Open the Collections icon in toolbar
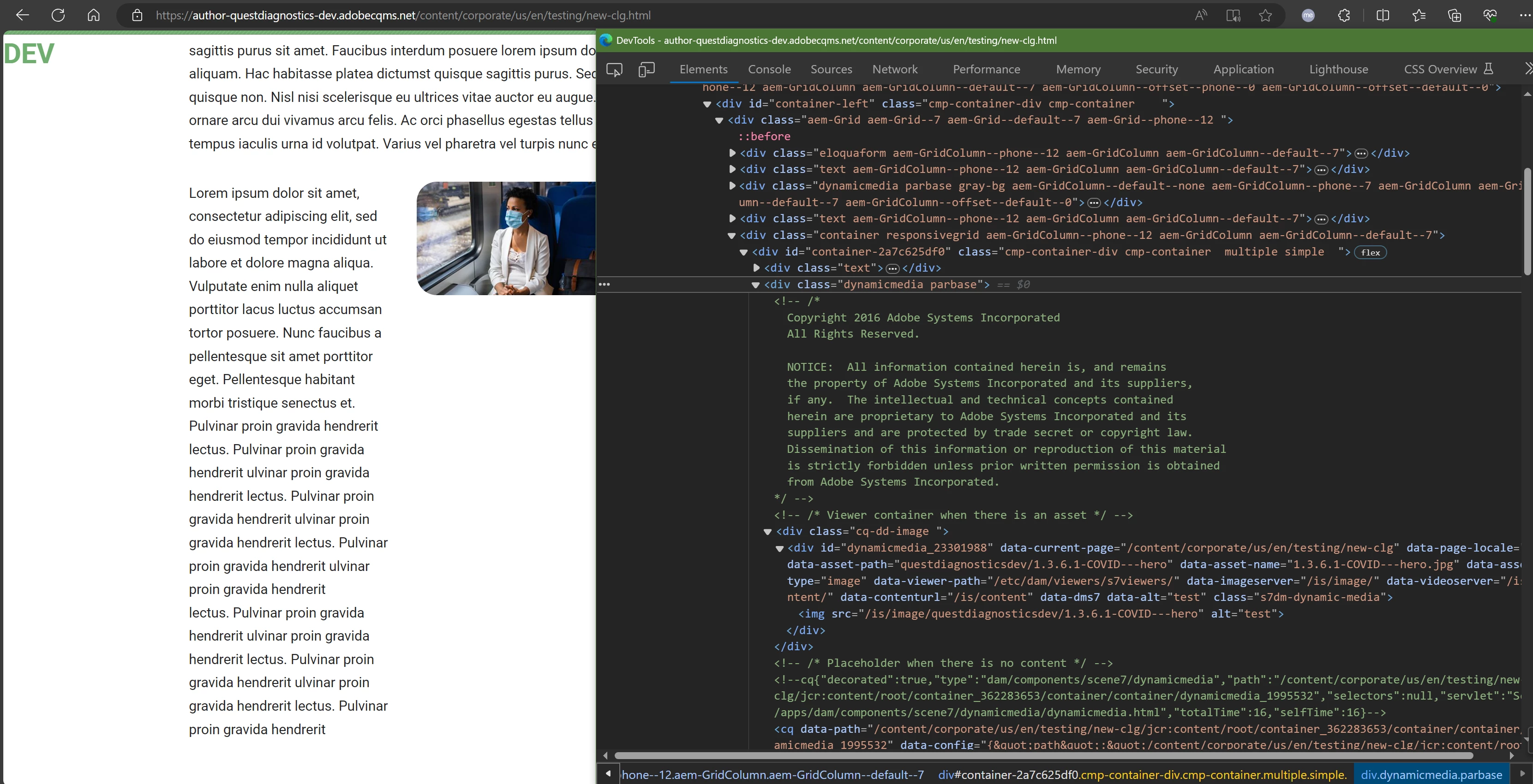This screenshot has width=1533, height=784. pyautogui.click(x=1454, y=16)
